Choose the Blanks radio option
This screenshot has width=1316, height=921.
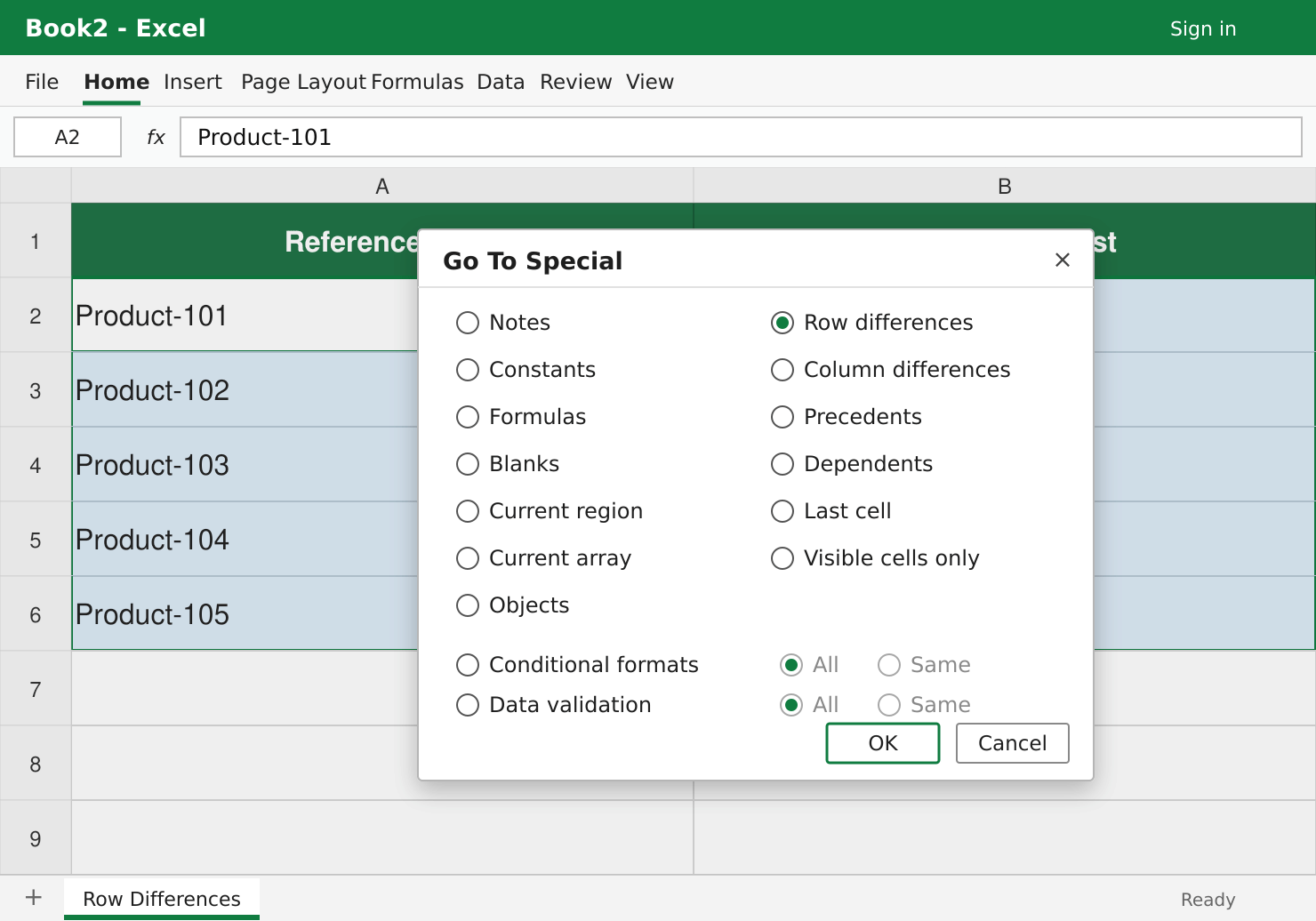508,464
